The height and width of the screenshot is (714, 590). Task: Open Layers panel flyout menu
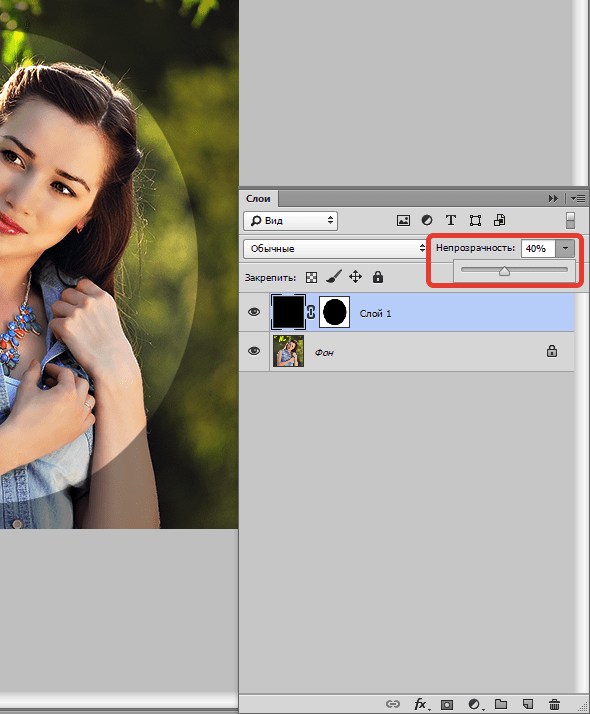tap(578, 199)
